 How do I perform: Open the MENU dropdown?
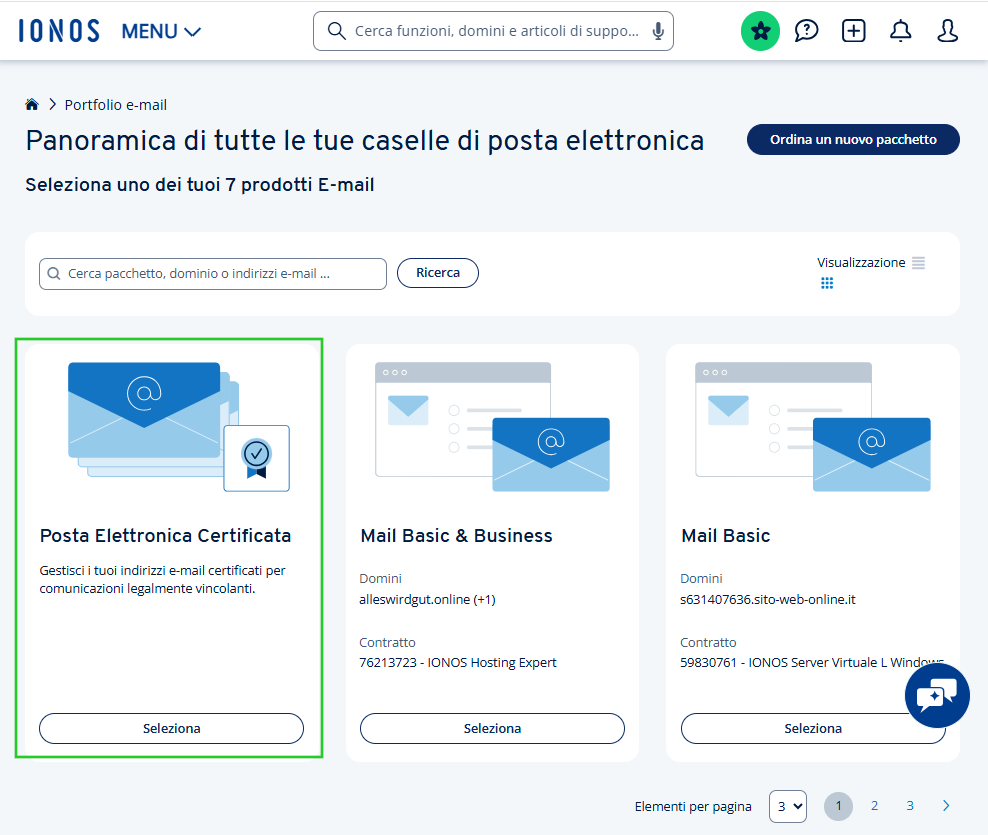161,31
